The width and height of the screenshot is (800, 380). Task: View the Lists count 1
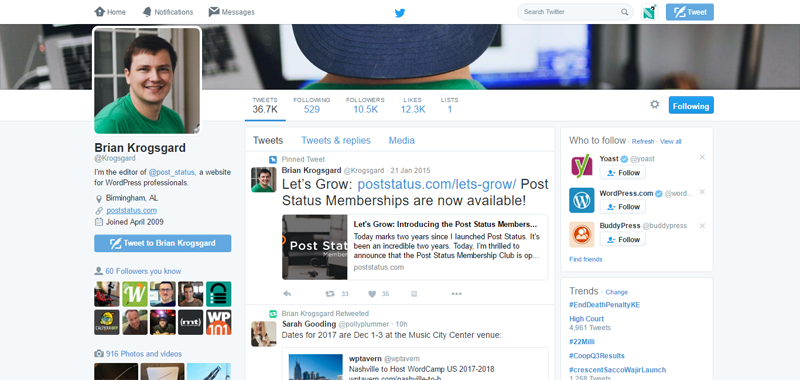pyautogui.click(x=449, y=105)
